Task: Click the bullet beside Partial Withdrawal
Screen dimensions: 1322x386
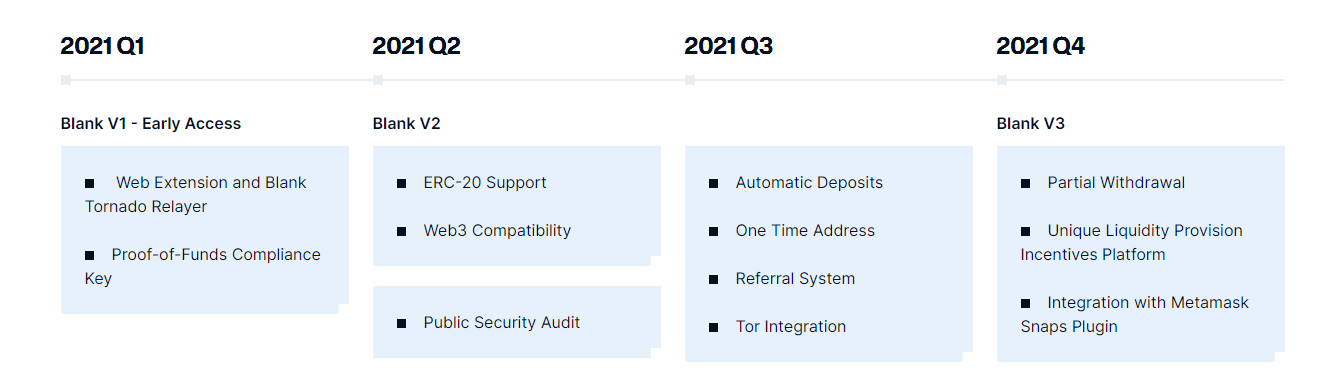Action: coord(1026,183)
